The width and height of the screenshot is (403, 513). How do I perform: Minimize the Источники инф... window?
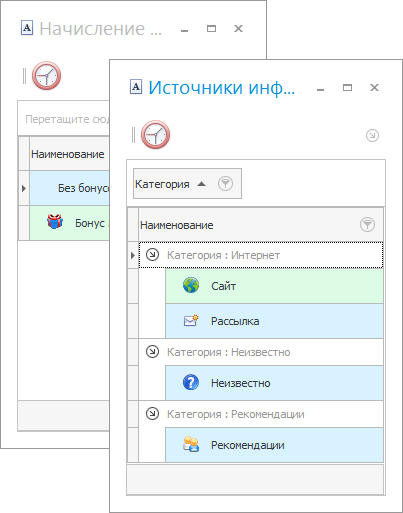[x=320, y=89]
